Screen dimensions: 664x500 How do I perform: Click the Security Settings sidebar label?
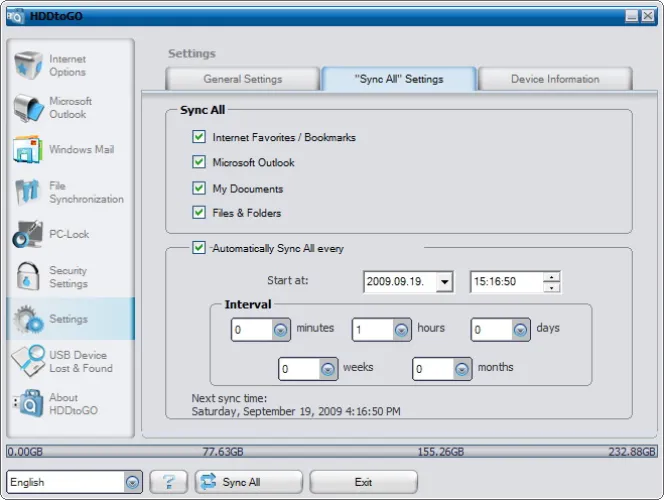point(69,277)
